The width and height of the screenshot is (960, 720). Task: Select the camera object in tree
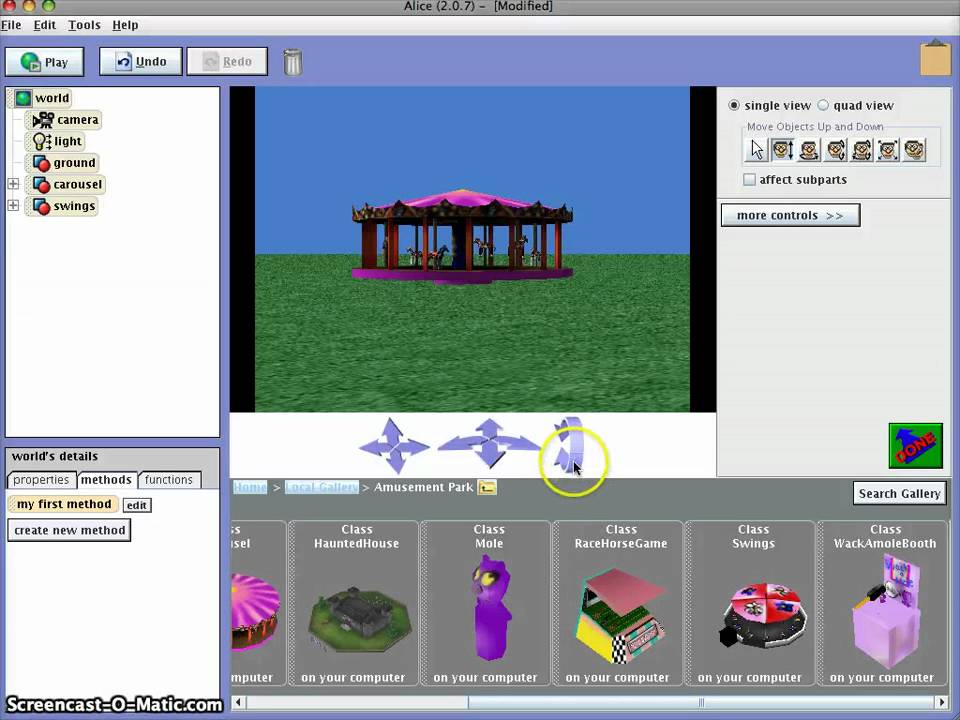[x=66, y=119]
